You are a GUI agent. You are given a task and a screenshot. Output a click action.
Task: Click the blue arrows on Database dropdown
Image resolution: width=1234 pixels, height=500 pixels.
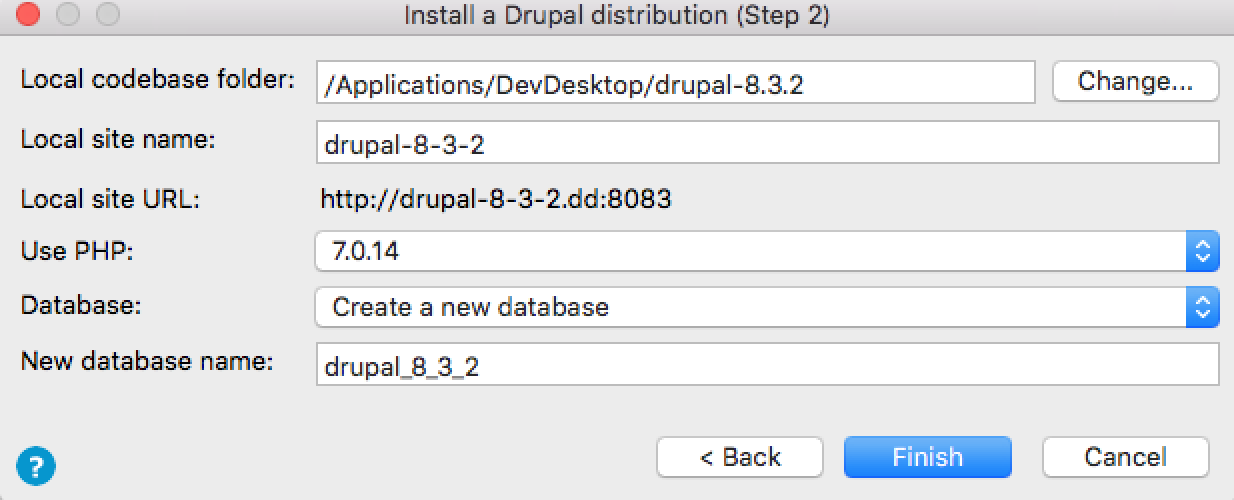coord(1203,306)
